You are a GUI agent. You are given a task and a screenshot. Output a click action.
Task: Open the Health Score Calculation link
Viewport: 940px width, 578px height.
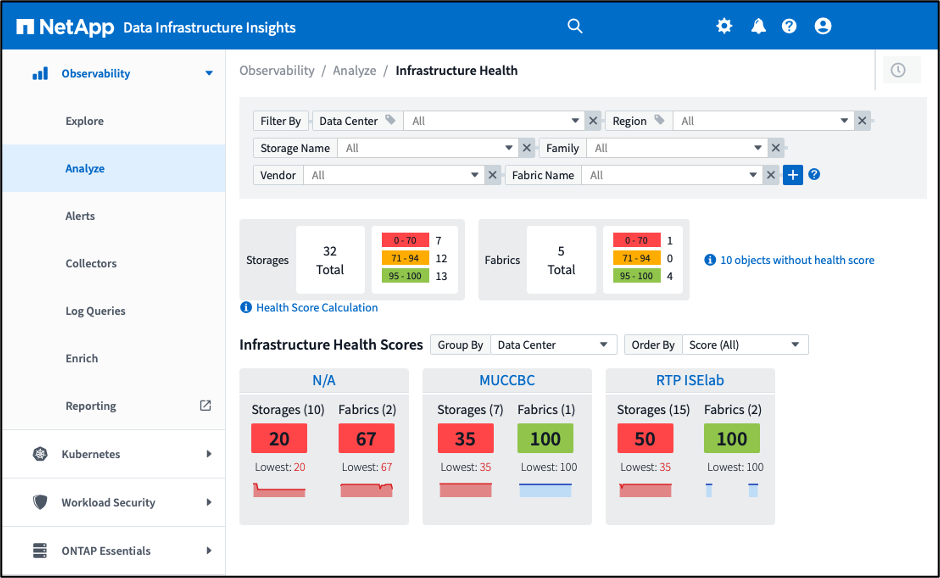(316, 308)
